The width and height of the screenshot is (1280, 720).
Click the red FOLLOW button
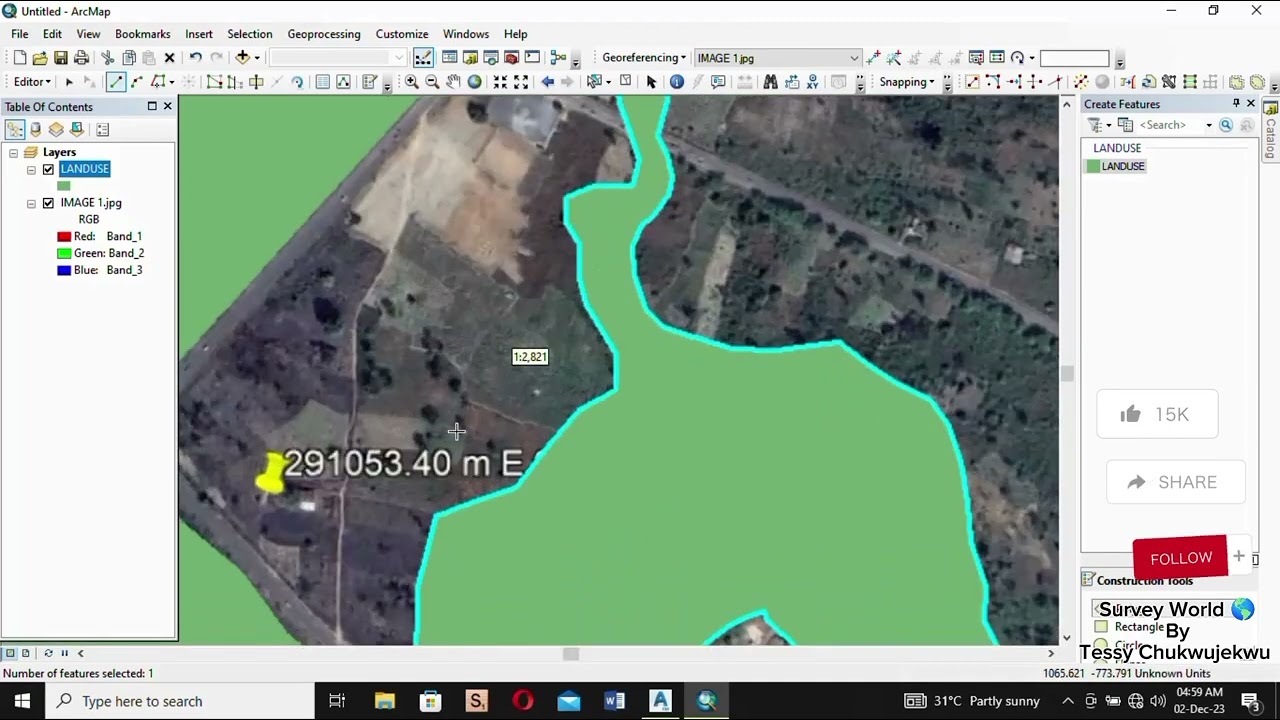(x=1180, y=558)
